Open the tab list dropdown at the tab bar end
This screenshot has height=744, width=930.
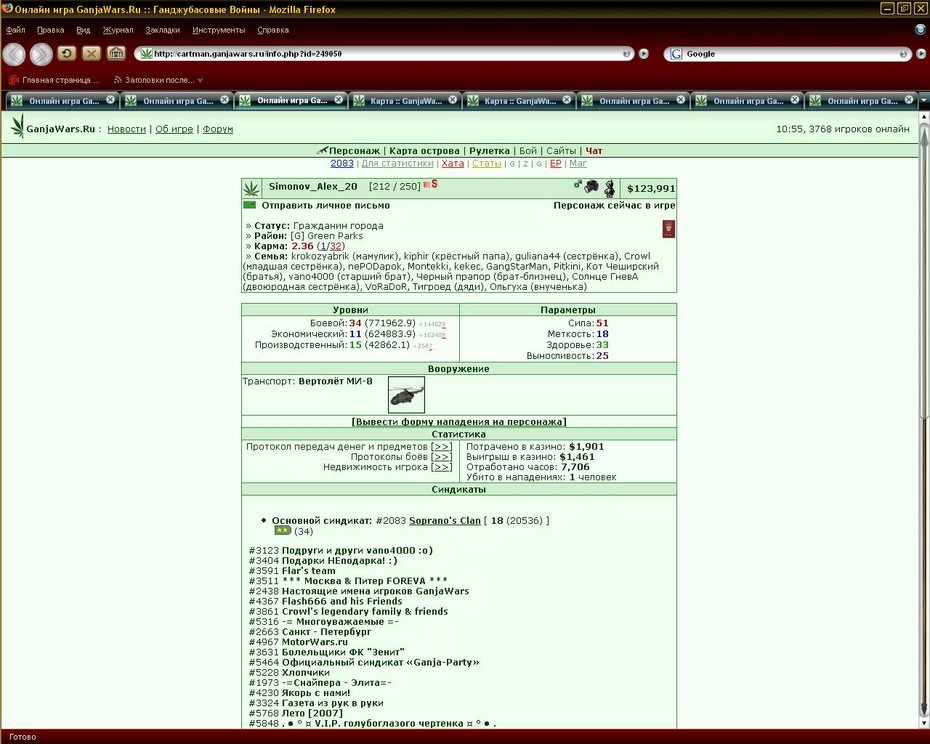(924, 100)
